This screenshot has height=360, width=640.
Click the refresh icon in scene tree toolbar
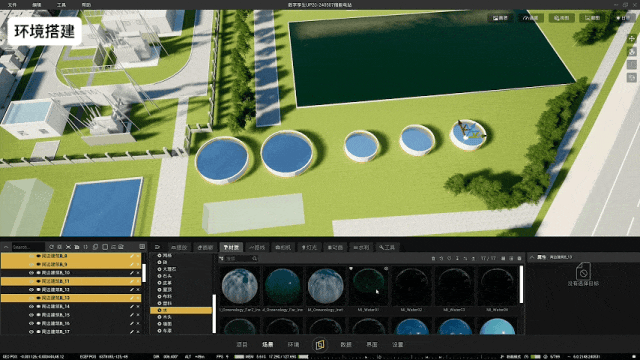pos(51,247)
